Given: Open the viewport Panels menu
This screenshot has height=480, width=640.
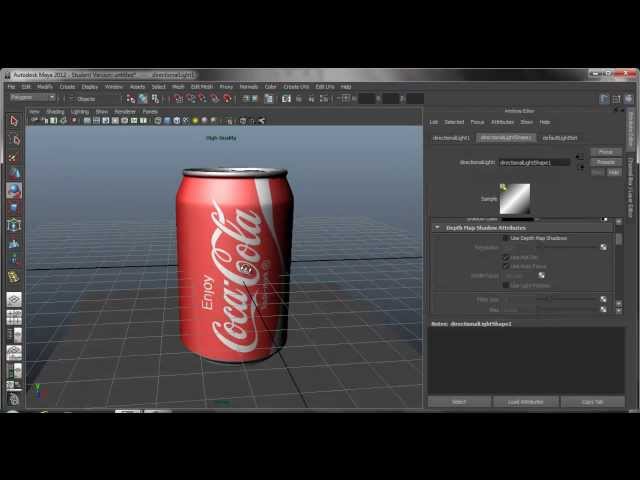Looking at the screenshot, I should click(x=150, y=111).
